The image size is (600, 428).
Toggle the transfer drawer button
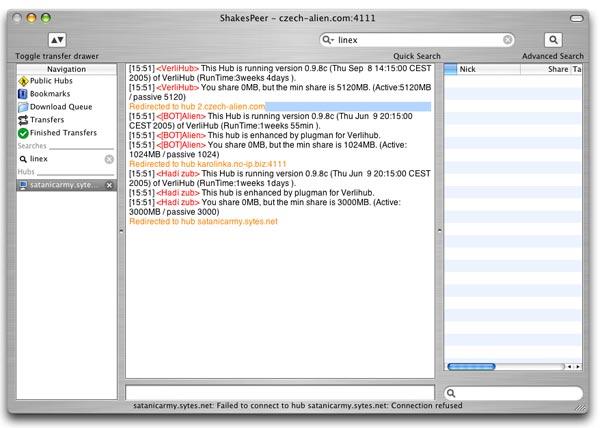tap(57, 40)
